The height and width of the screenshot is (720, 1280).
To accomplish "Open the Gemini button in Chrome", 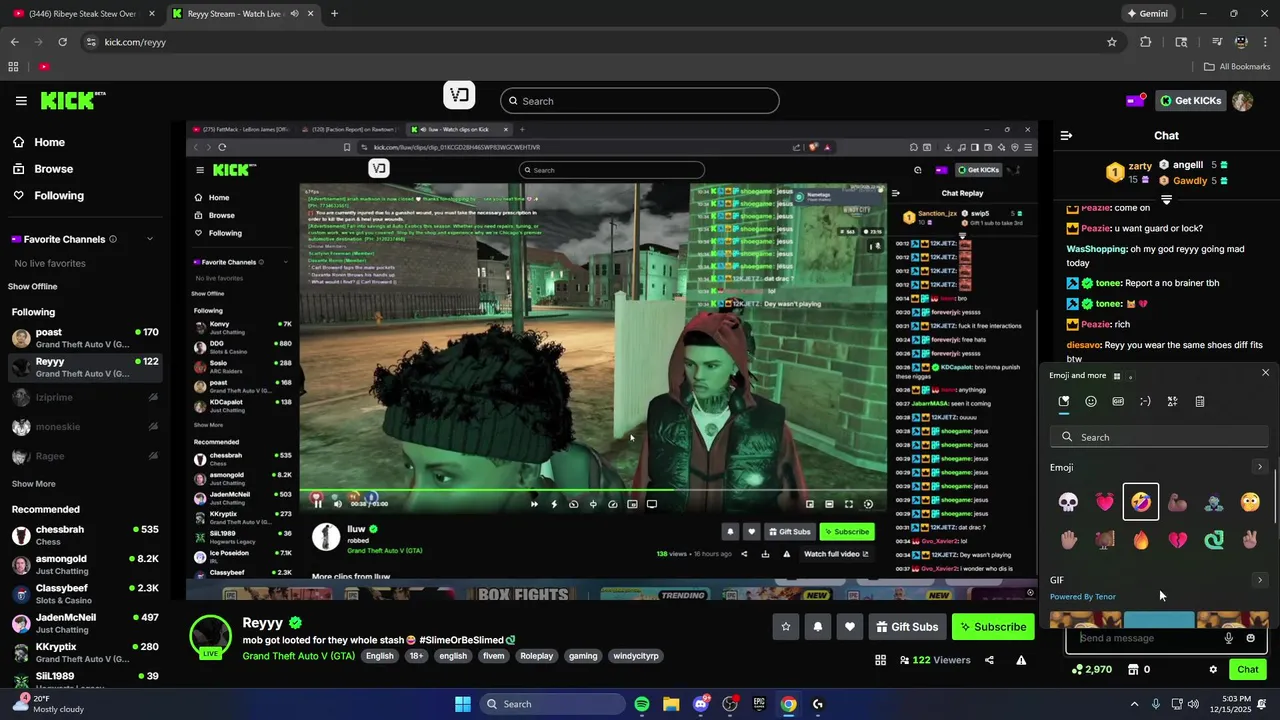I will 1147,14.
